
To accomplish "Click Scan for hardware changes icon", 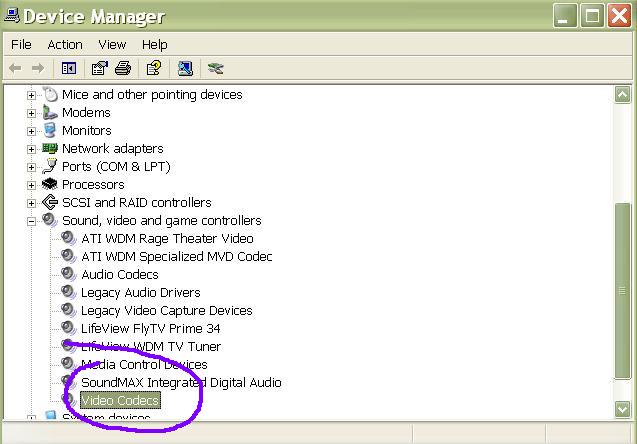I will click(x=185, y=68).
